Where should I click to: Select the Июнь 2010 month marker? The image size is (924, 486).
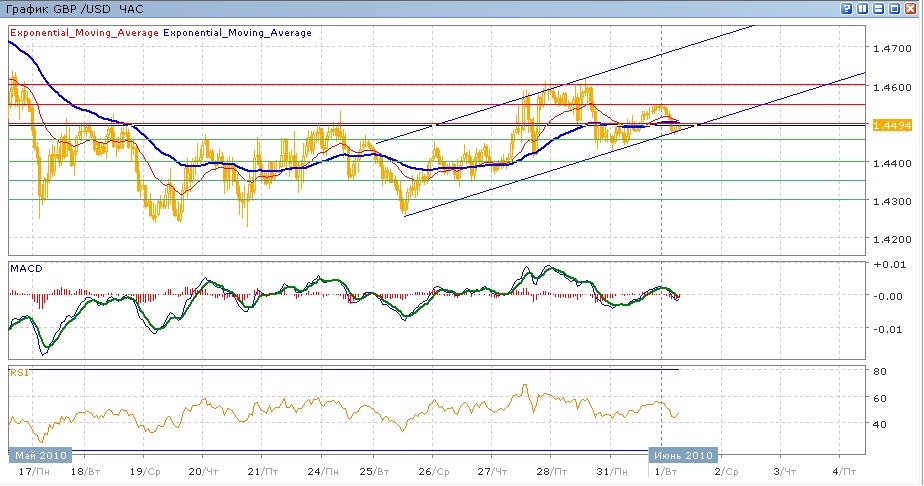point(684,455)
